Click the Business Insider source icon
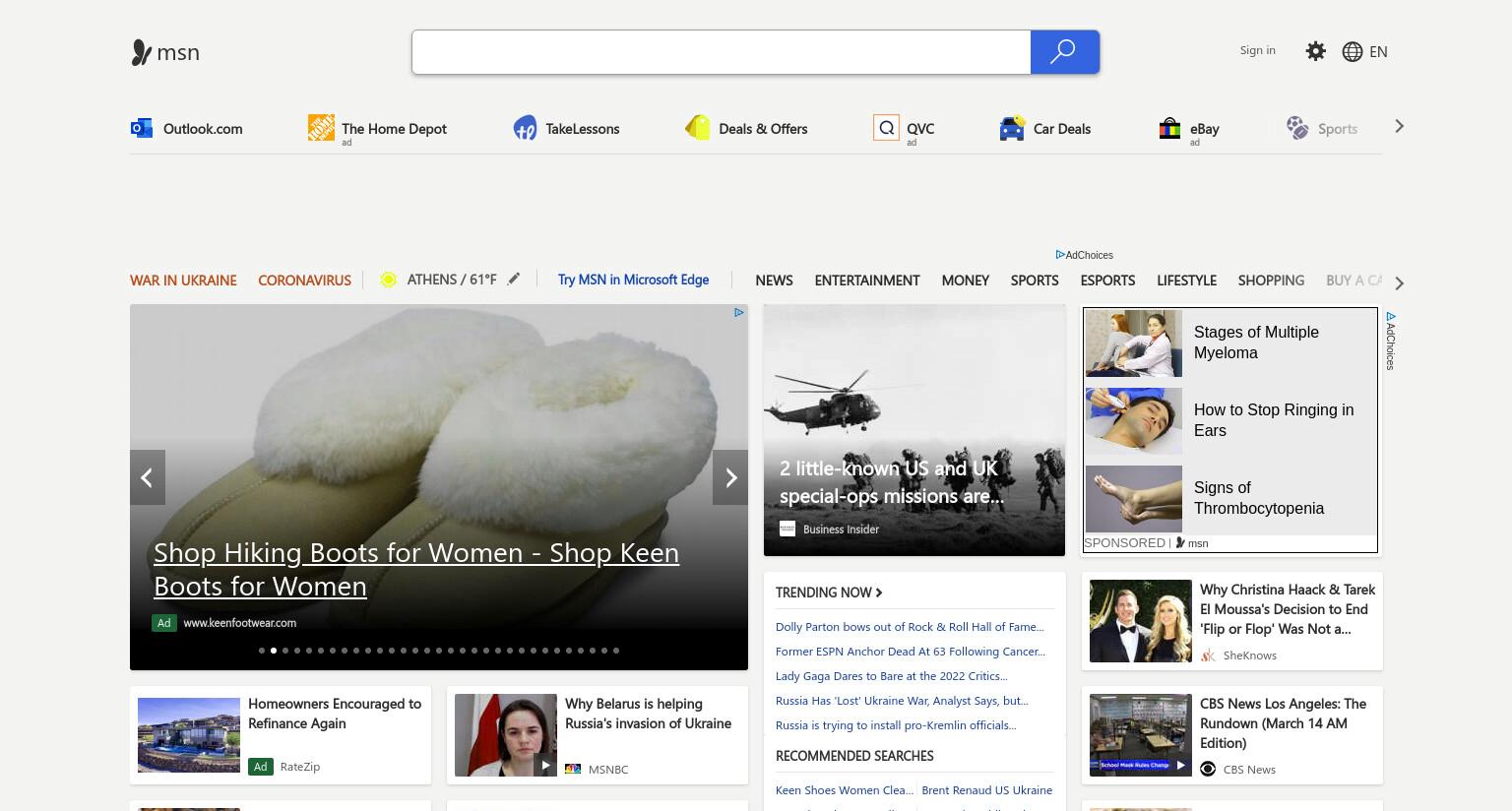Viewport: 1512px width, 811px height. tap(787, 529)
